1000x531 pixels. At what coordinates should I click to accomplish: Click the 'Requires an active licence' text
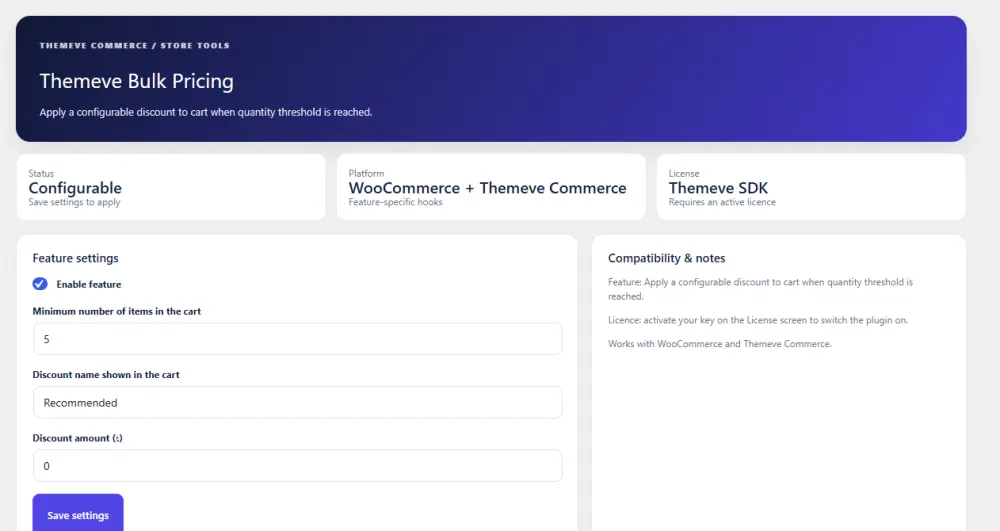pyautogui.click(x=722, y=202)
